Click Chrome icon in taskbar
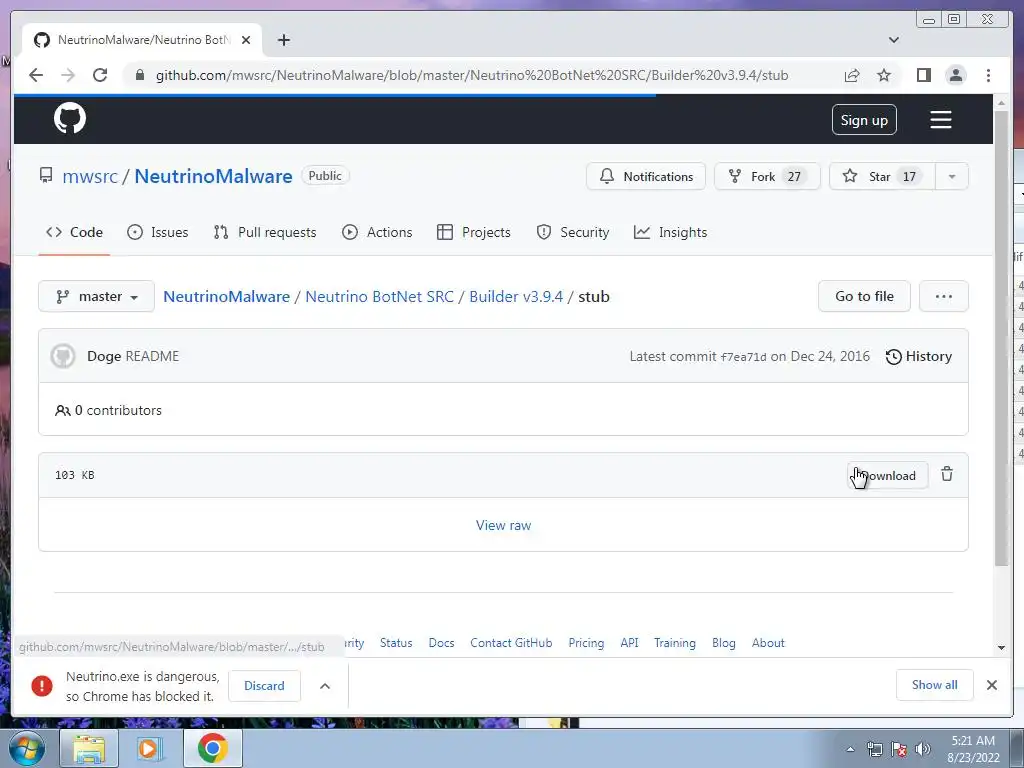The width and height of the screenshot is (1024, 768). tap(212, 748)
